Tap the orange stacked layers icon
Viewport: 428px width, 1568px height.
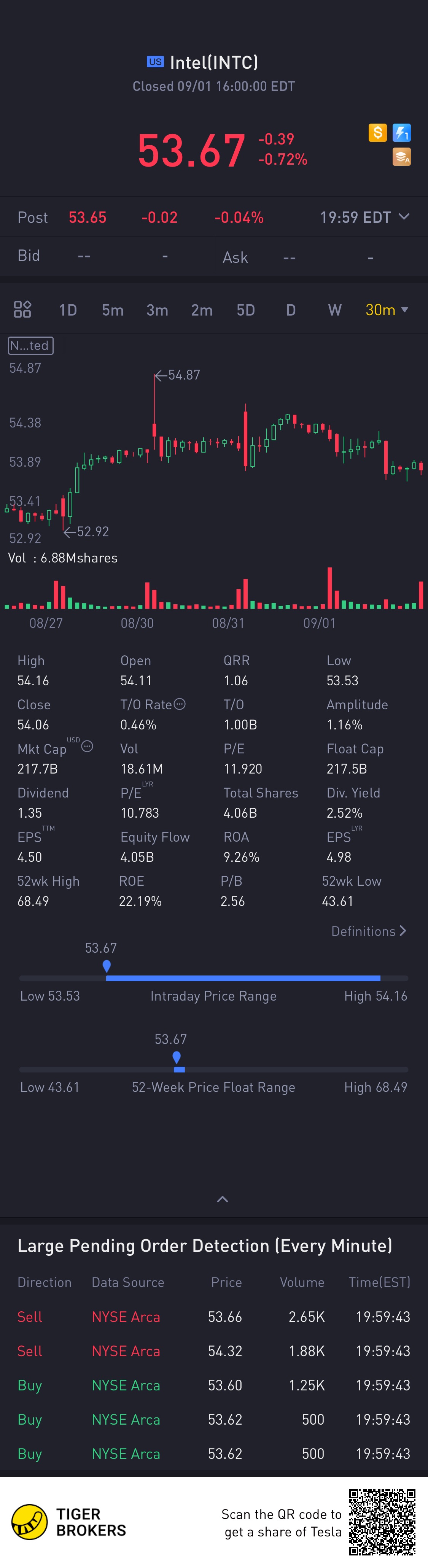[402, 157]
